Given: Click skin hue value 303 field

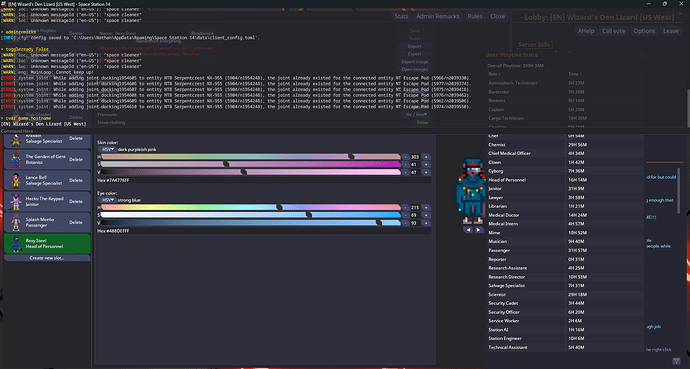Looking at the screenshot, I should (415, 157).
